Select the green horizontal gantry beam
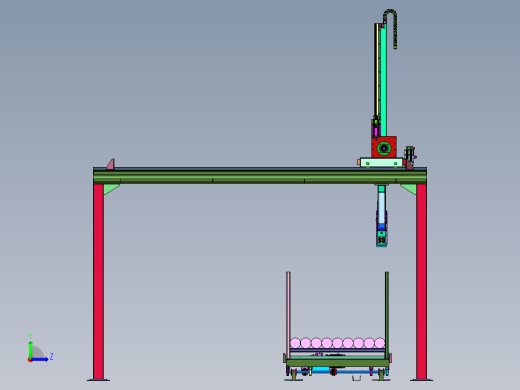 pyautogui.click(x=260, y=177)
